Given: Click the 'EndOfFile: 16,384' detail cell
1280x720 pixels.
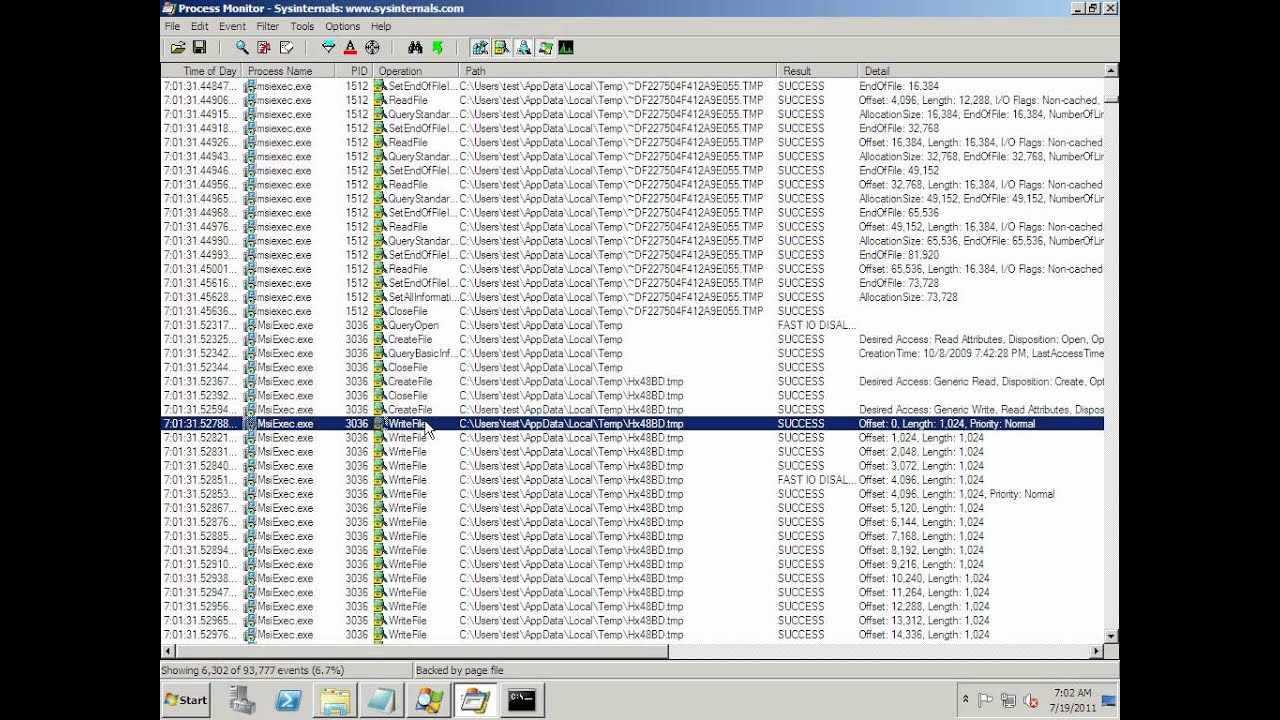Looking at the screenshot, I should click(899, 87).
